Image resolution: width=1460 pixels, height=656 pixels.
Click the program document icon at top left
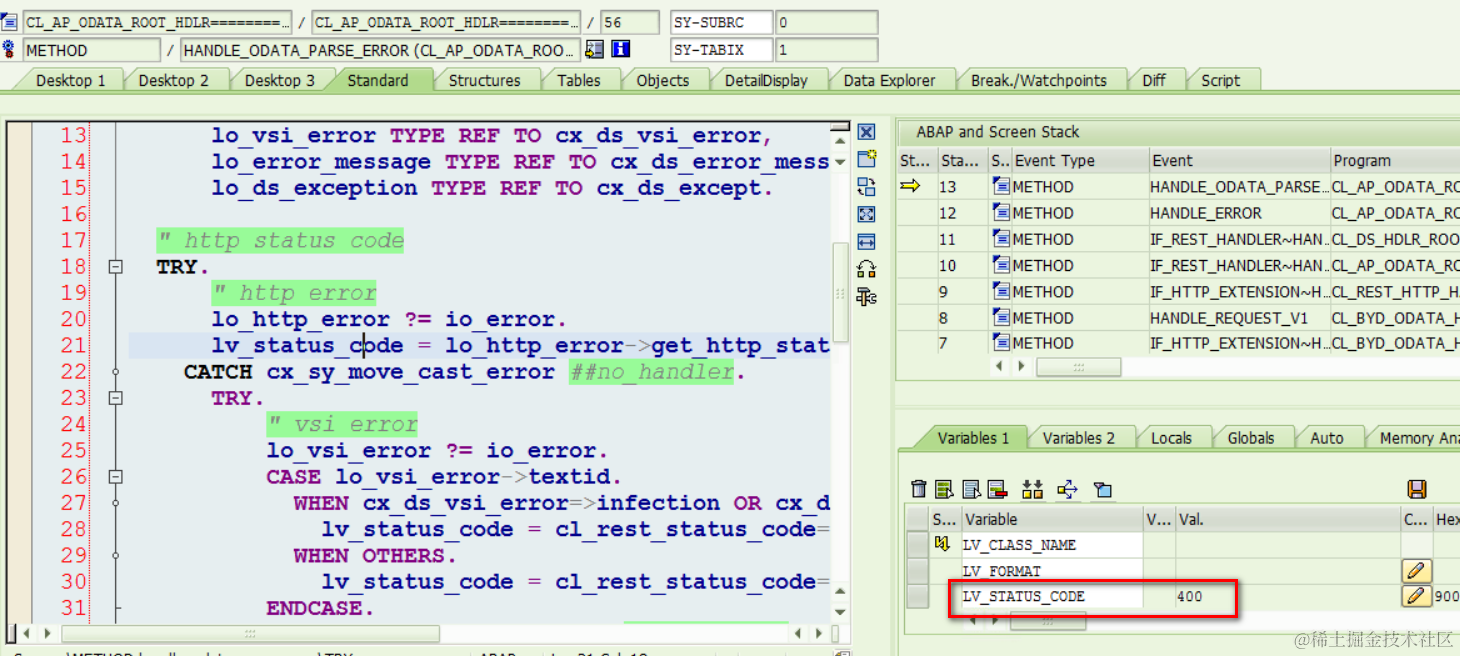click(x=9, y=22)
